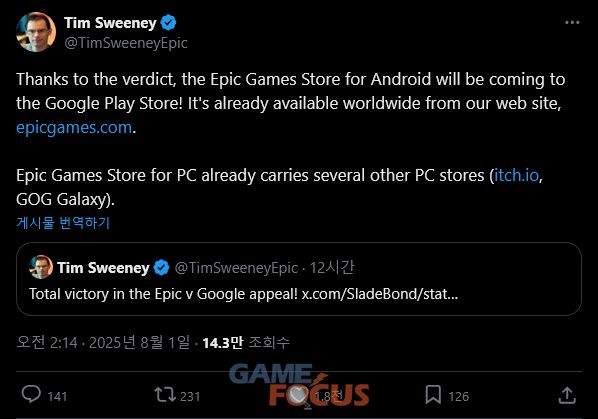Click the 14.3만 view count

(223, 343)
